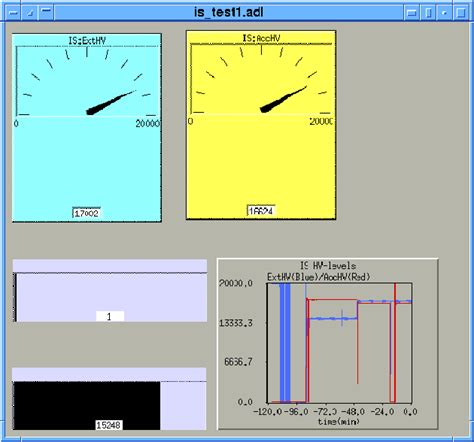Click the 0.0 y-axis label

click(245, 402)
